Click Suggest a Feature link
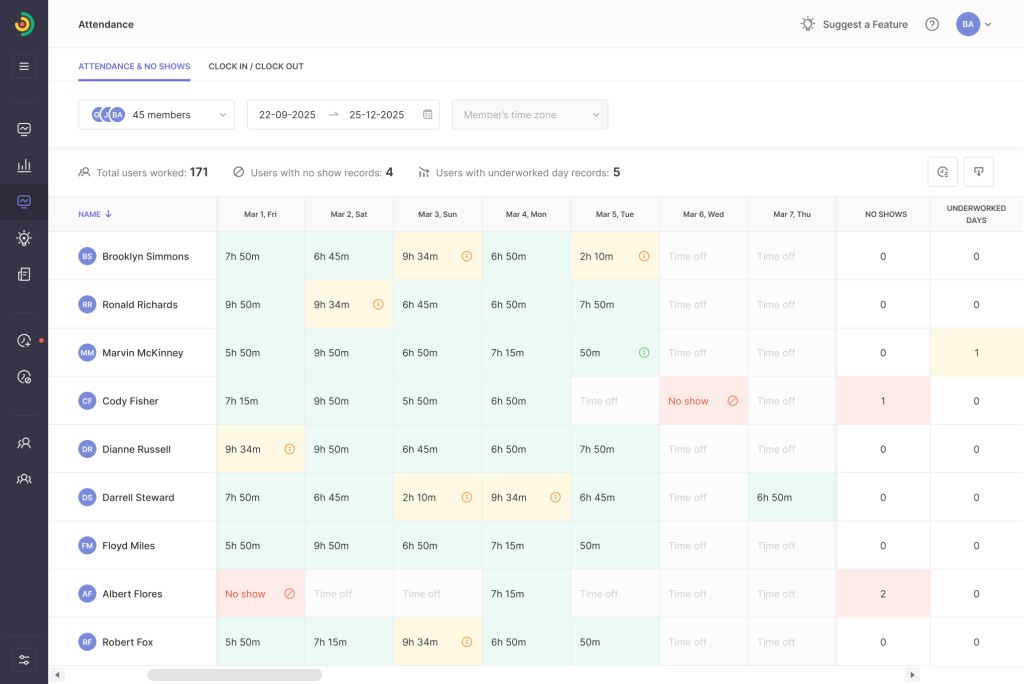This screenshot has width=1024, height=684. 854,24
